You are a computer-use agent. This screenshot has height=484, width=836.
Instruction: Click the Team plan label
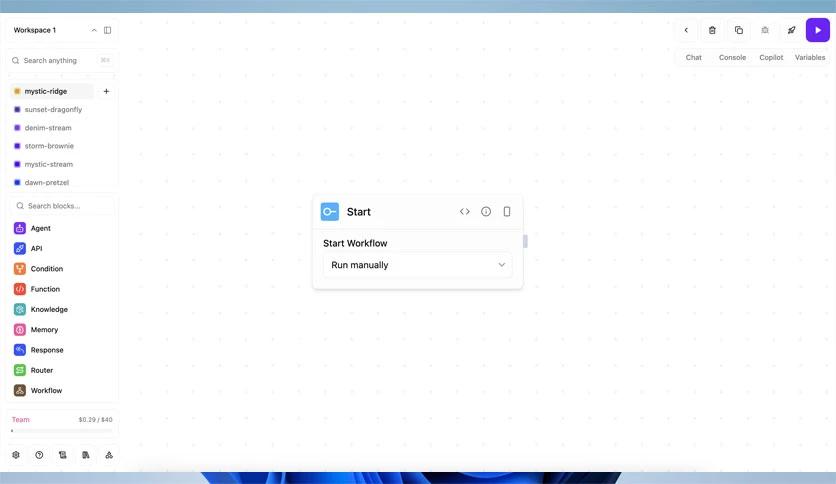[x=21, y=420]
